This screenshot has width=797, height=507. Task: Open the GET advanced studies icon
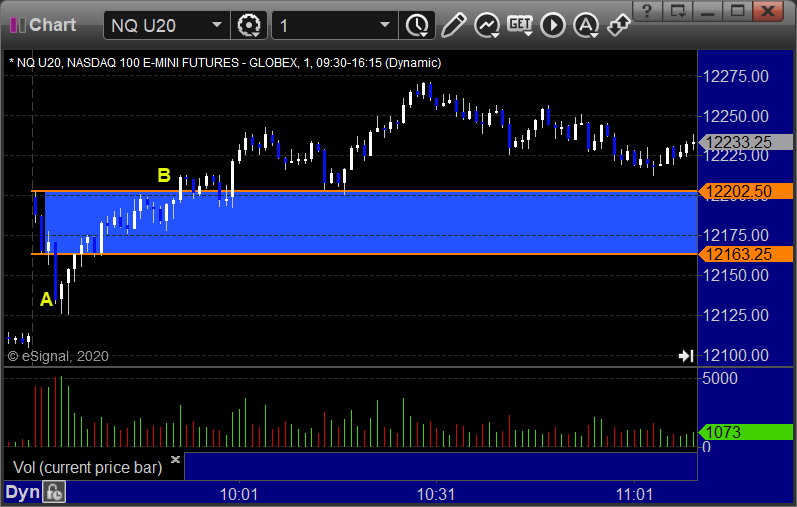click(x=520, y=25)
